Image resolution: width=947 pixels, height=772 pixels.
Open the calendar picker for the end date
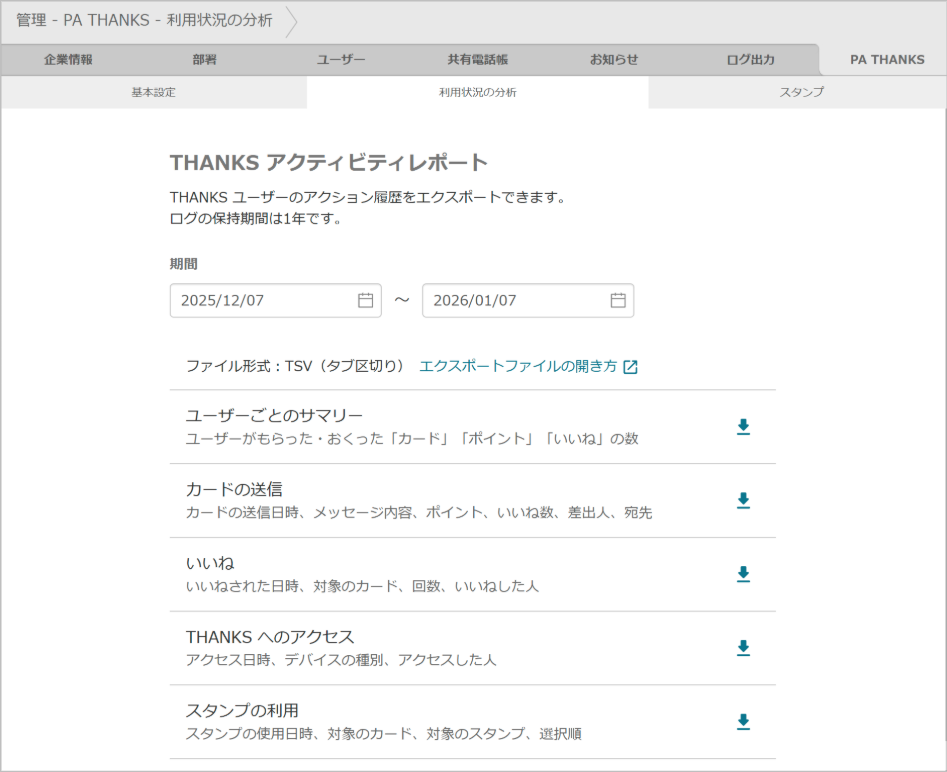[620, 300]
